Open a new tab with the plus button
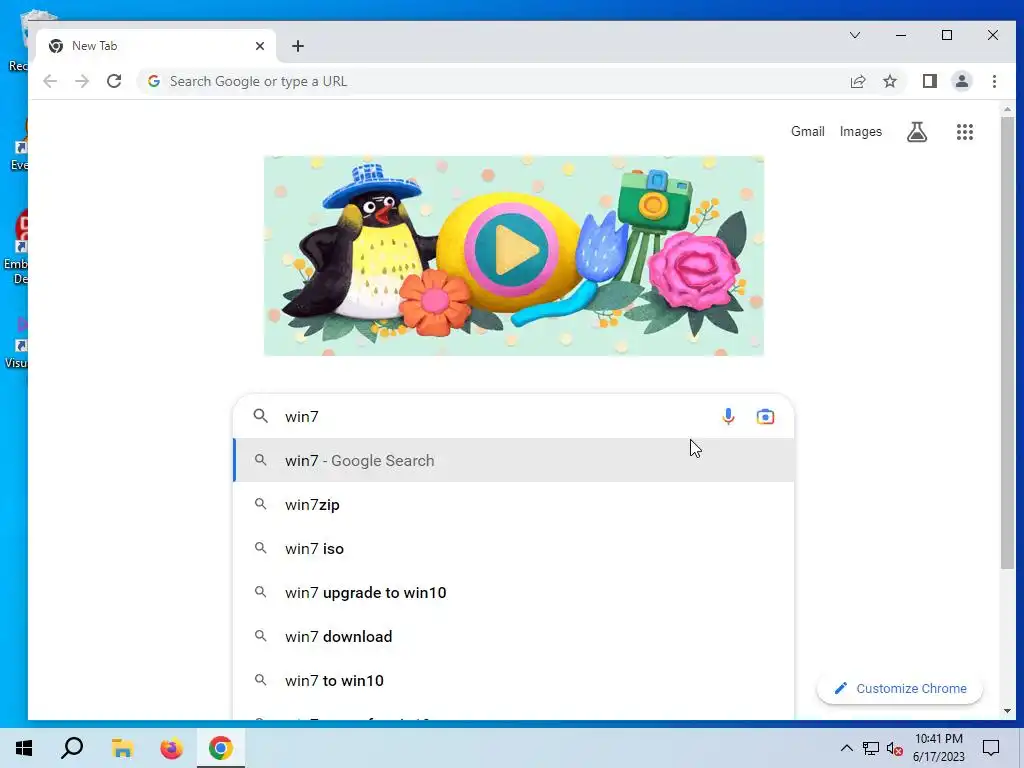The width and height of the screenshot is (1024, 768). pos(298,46)
